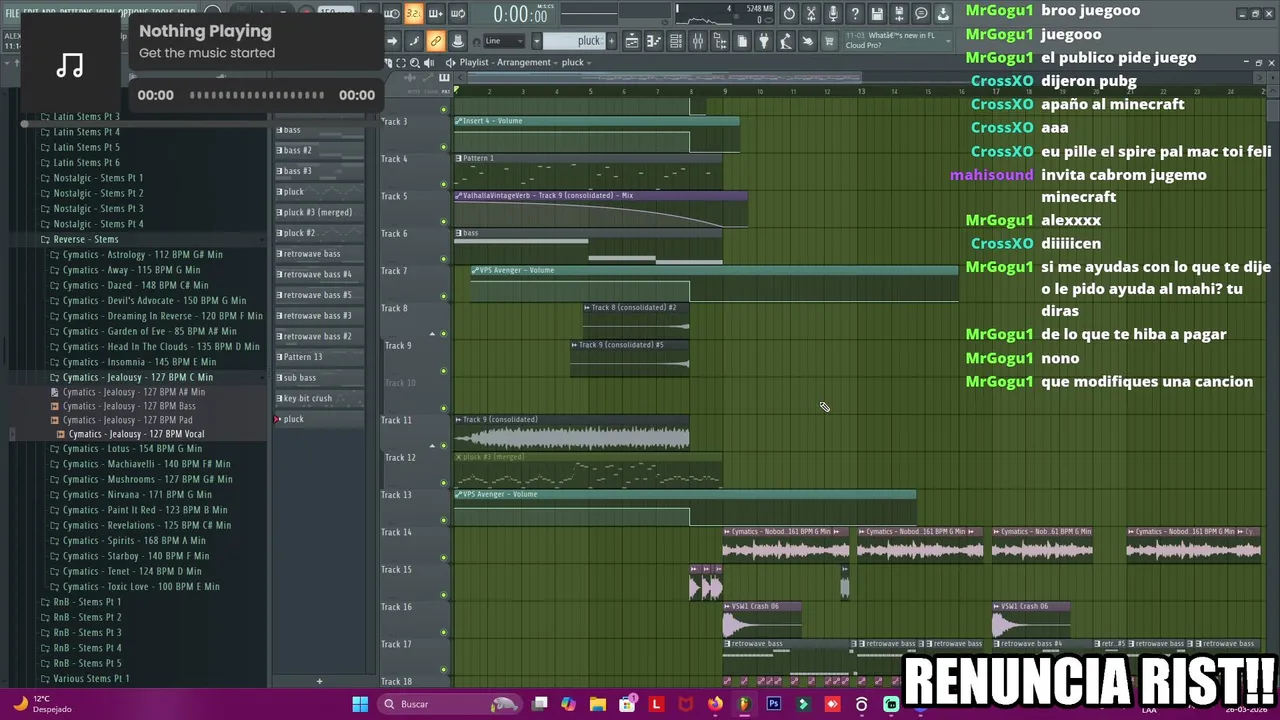Open the help question mark icon
Image resolution: width=1280 pixels, height=720 pixels.
click(855, 14)
